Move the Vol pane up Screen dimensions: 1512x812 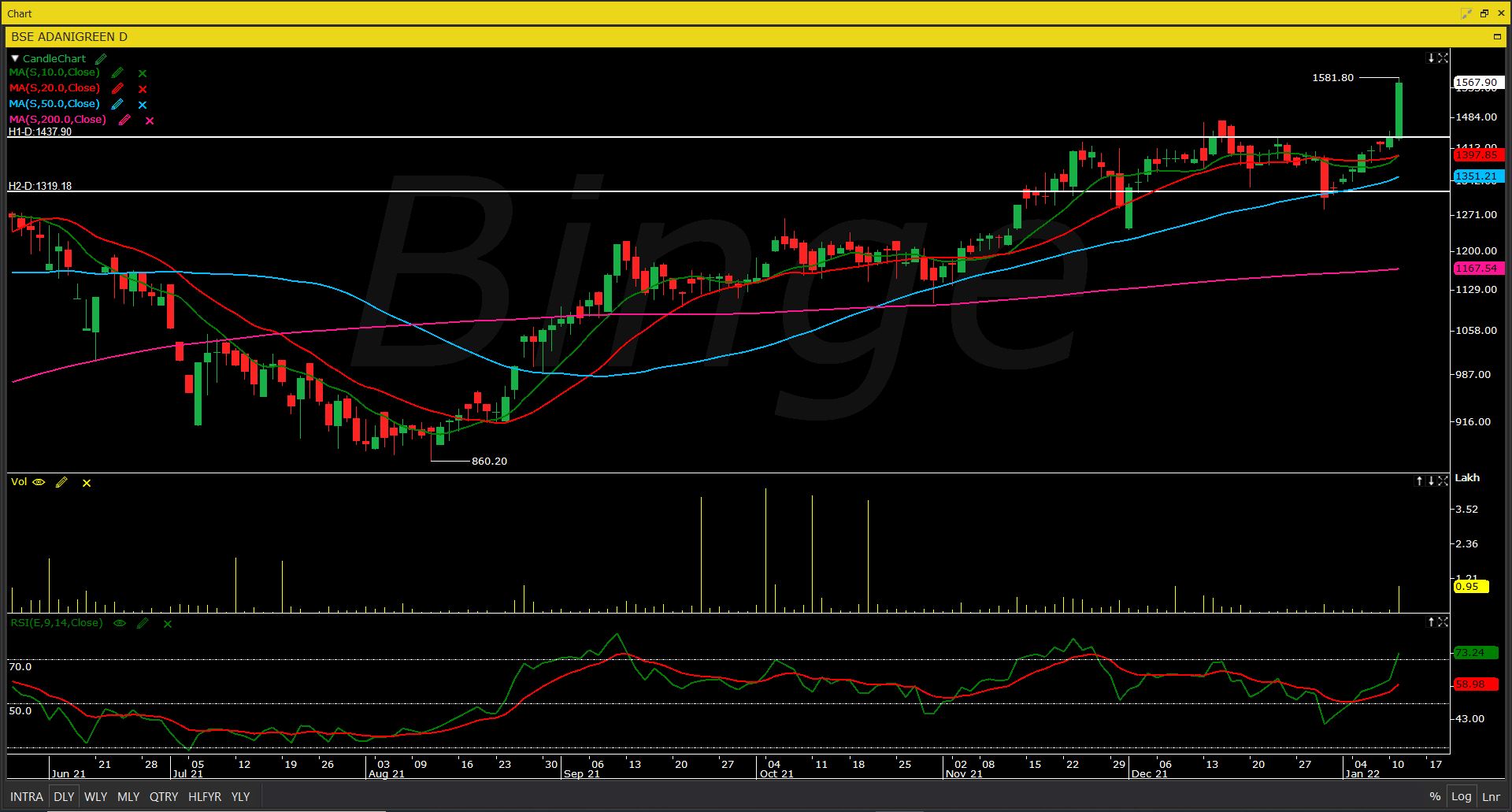point(1420,480)
